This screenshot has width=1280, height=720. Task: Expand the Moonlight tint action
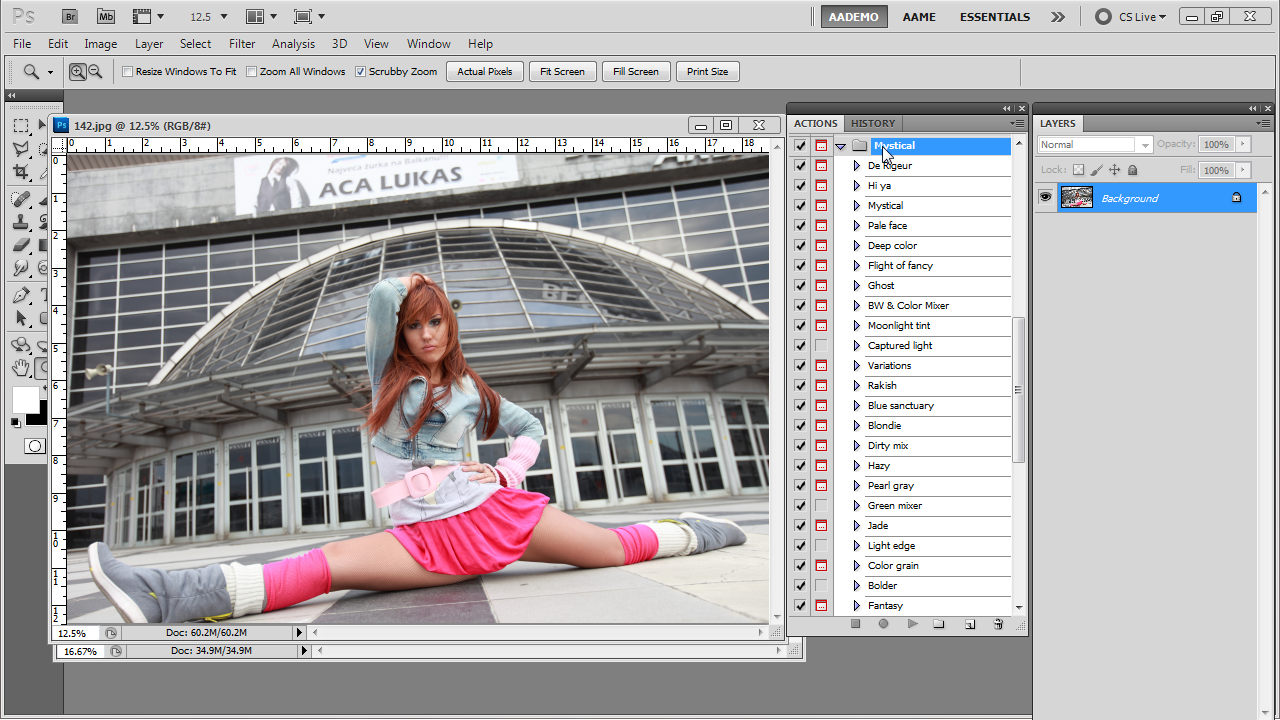tap(856, 326)
